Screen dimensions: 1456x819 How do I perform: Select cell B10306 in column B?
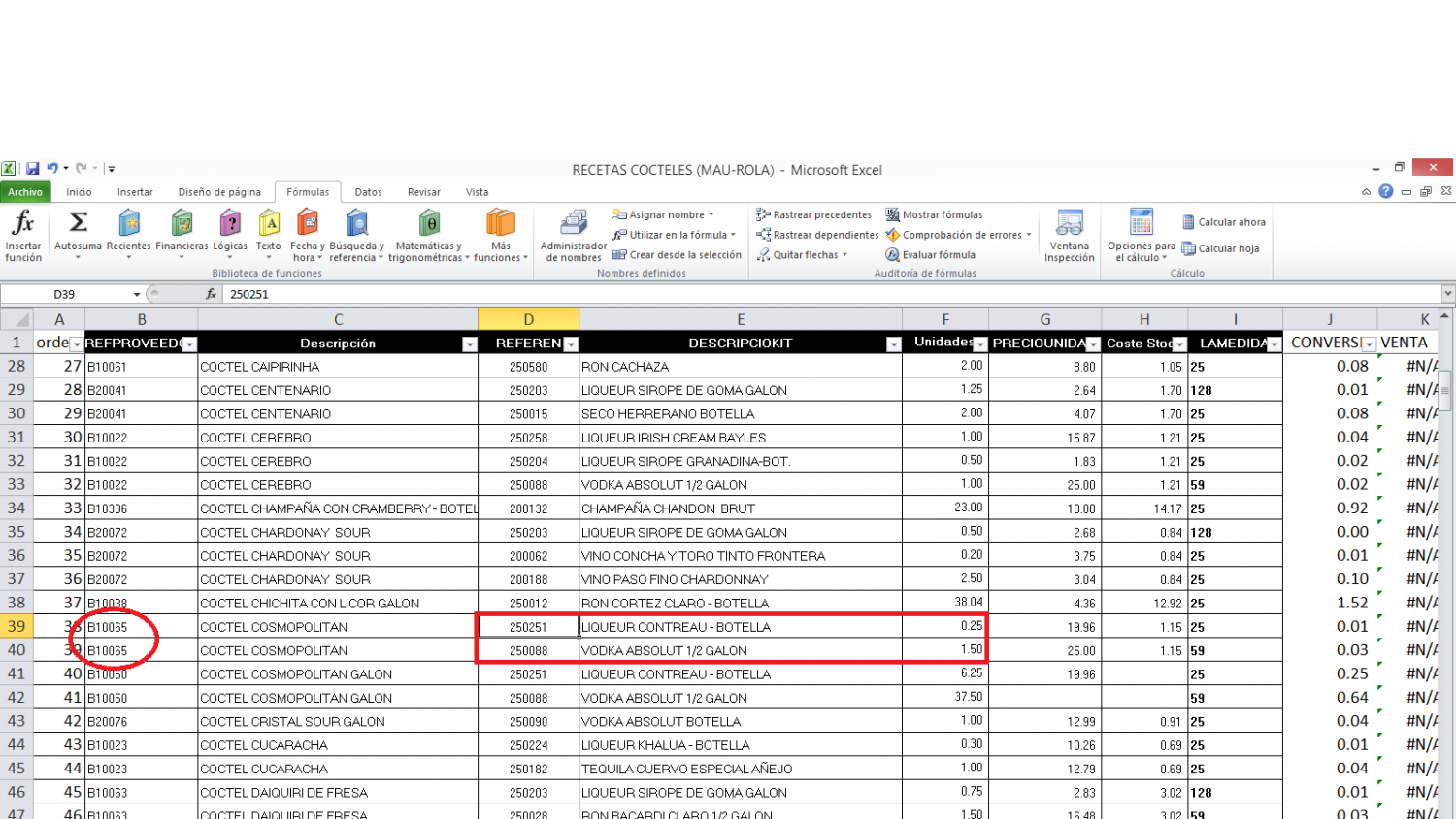click(142, 508)
